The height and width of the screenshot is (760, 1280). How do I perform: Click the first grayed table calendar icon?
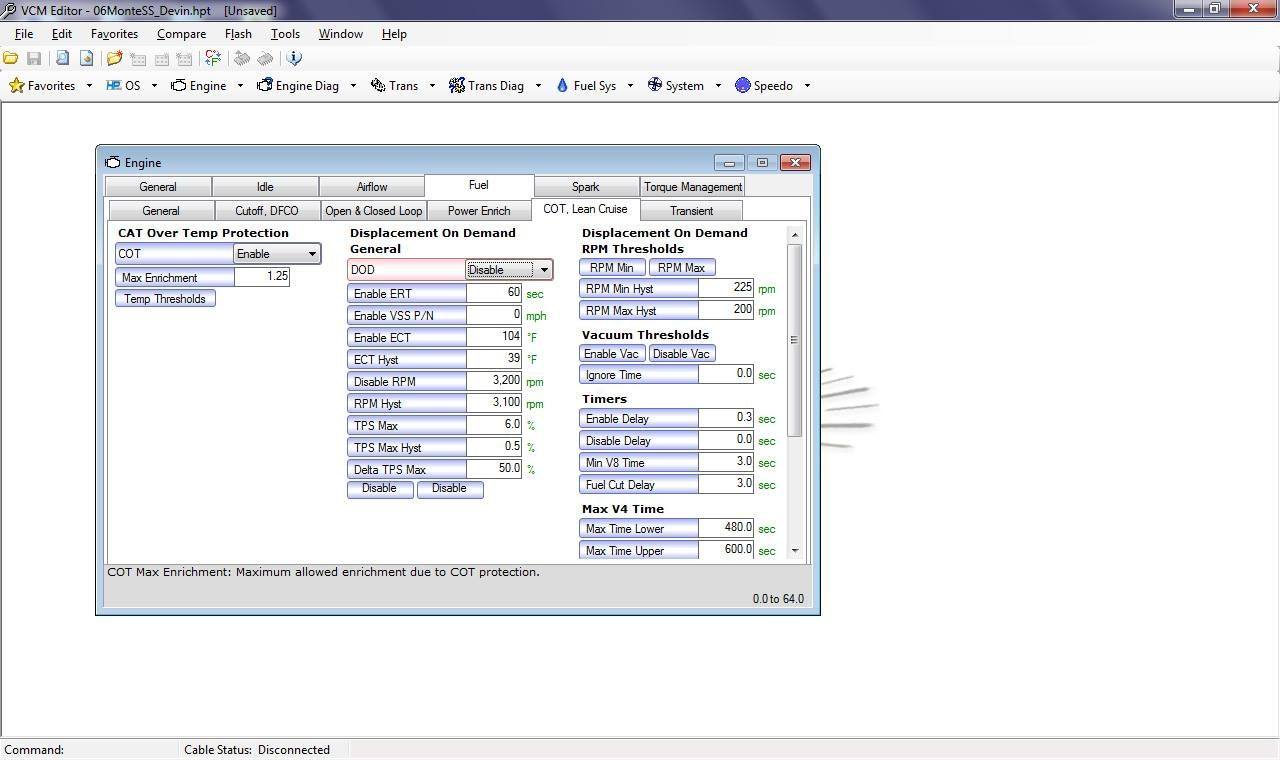coord(138,58)
